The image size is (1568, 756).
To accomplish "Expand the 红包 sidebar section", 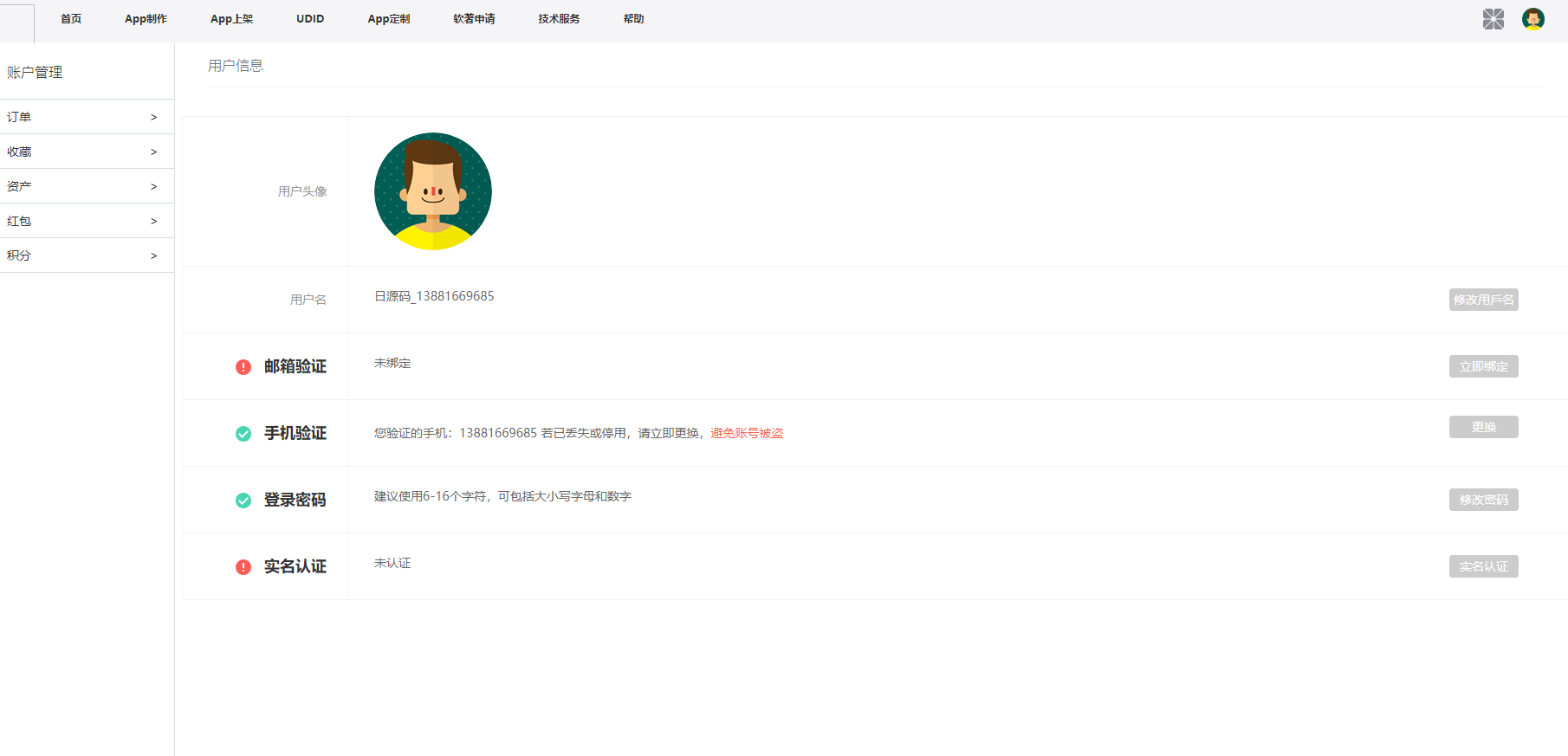I will (x=87, y=221).
